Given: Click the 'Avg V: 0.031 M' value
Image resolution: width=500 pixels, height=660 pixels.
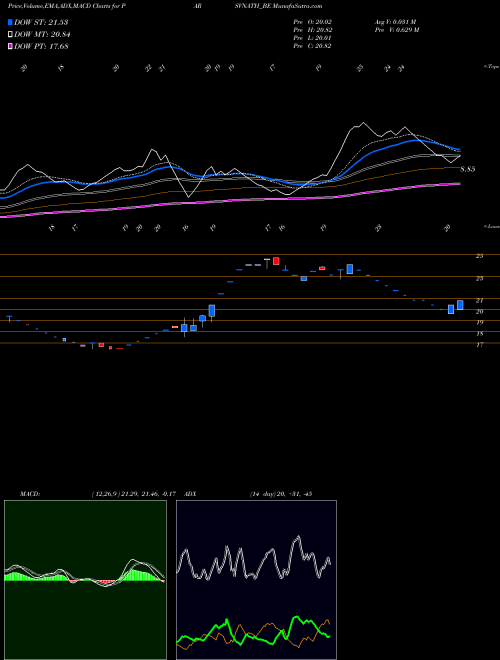Looking at the screenshot, I should click(x=396, y=22).
